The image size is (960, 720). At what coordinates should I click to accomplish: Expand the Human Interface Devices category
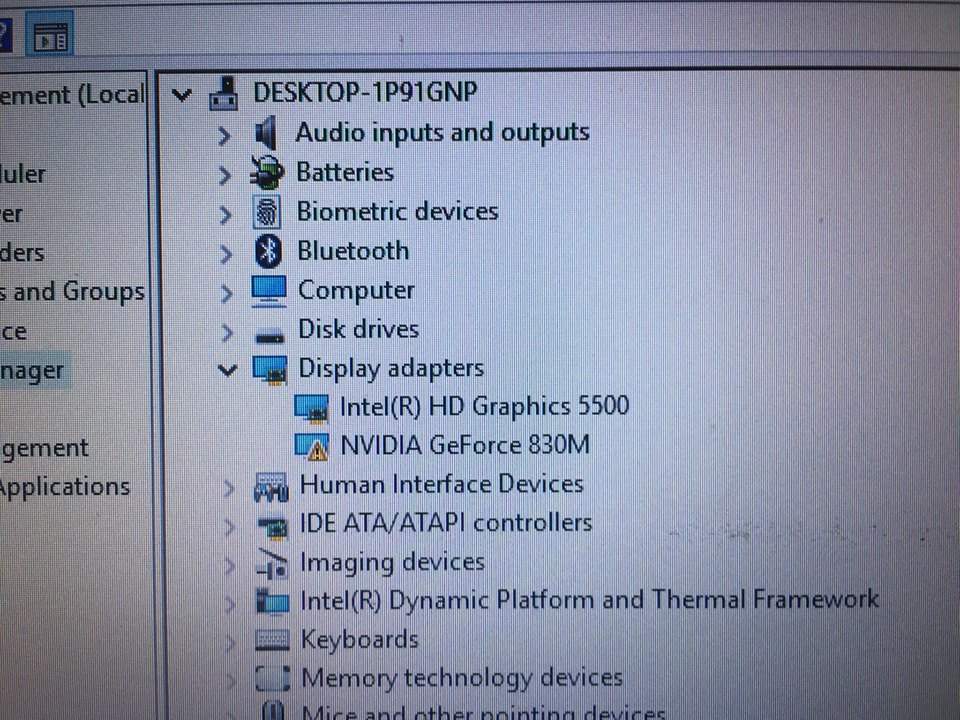pos(228,487)
